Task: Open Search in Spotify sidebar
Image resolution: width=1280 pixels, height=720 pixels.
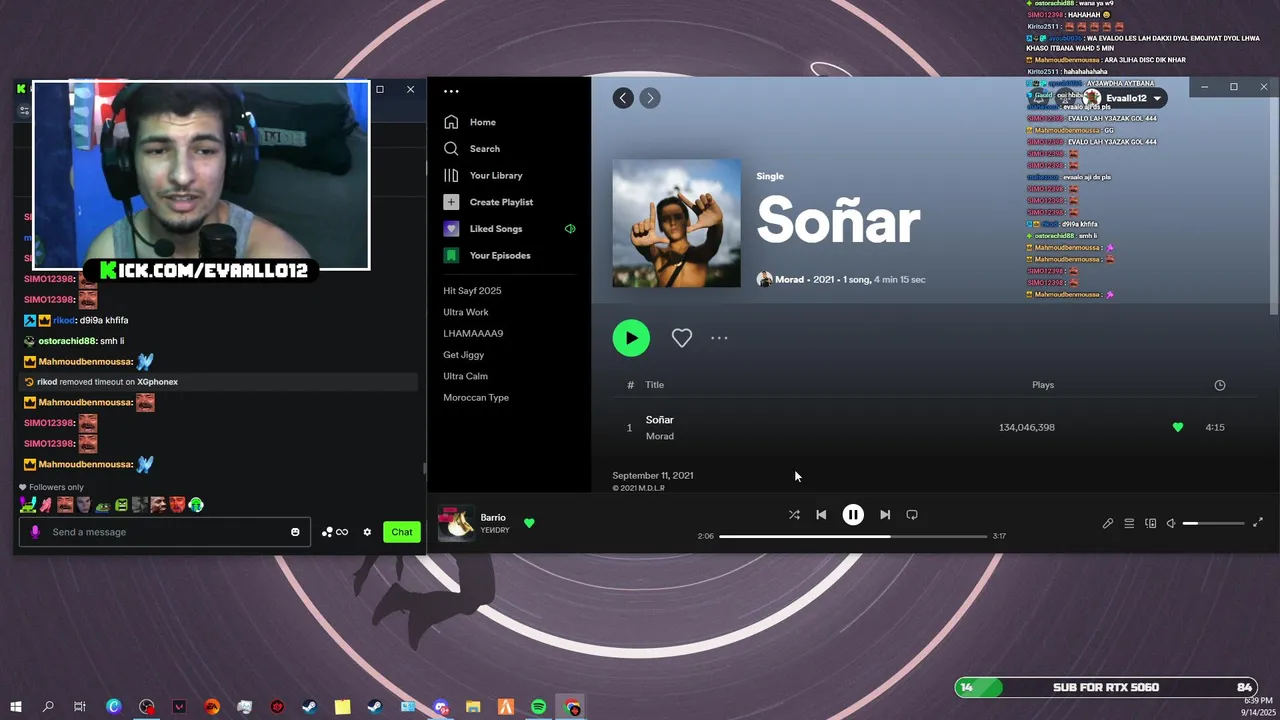Action: pyautogui.click(x=471, y=149)
